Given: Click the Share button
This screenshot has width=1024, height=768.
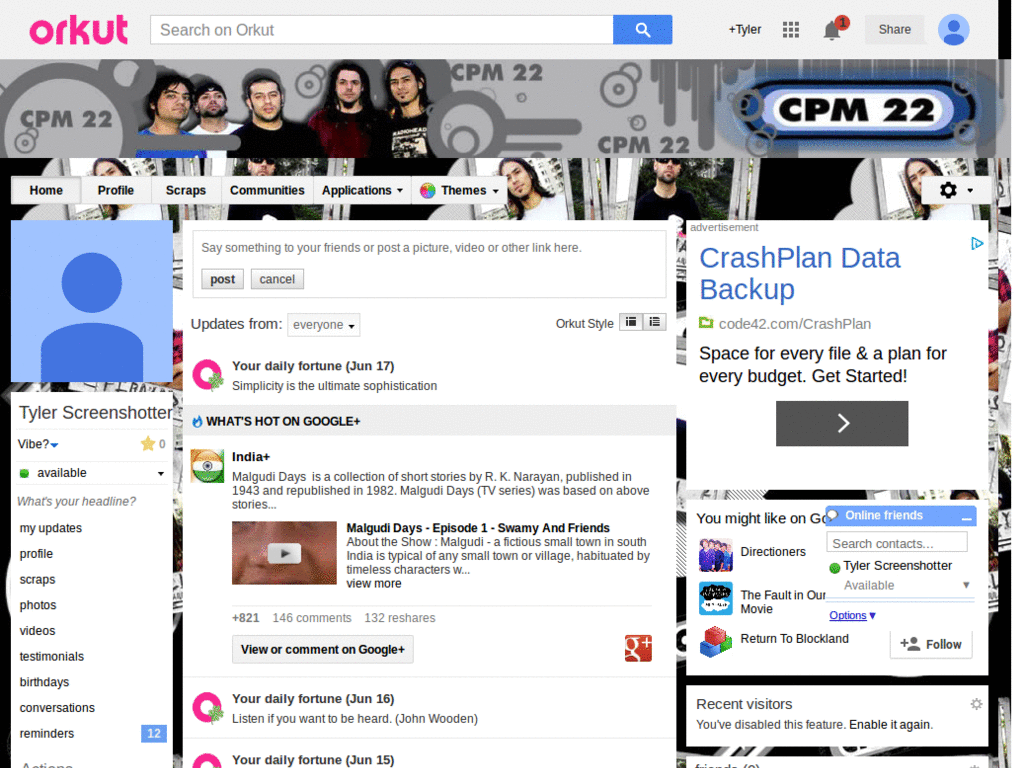Looking at the screenshot, I should point(894,29).
